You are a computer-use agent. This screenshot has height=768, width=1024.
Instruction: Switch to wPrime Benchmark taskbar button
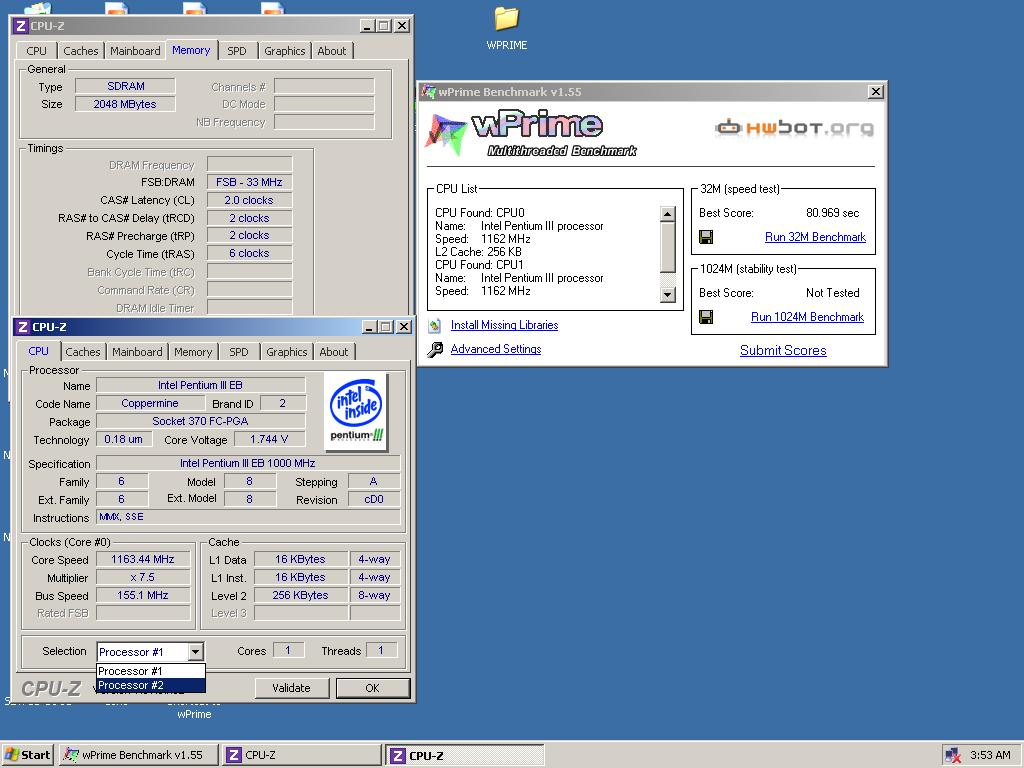point(138,755)
